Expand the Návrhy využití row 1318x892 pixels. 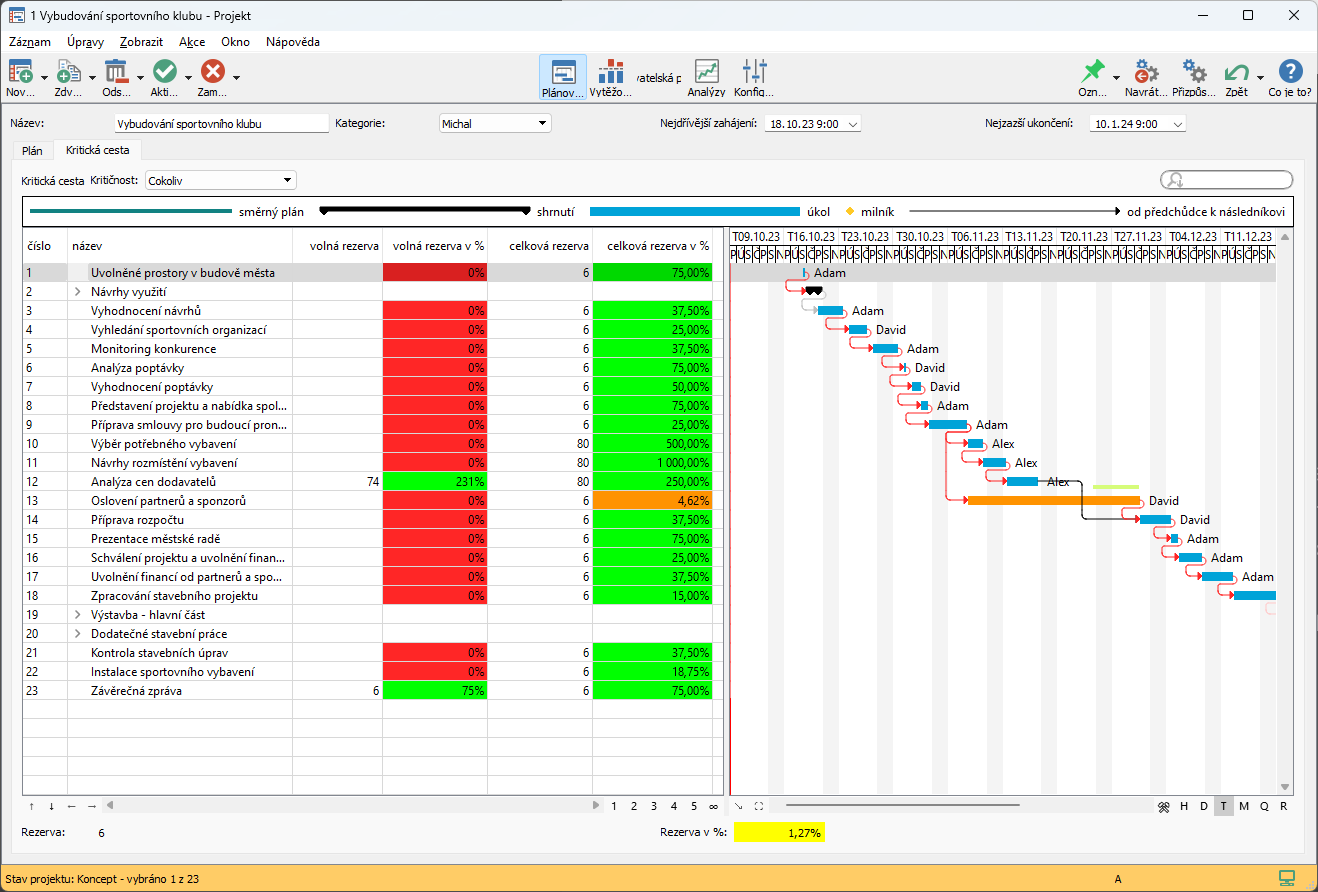click(x=78, y=292)
